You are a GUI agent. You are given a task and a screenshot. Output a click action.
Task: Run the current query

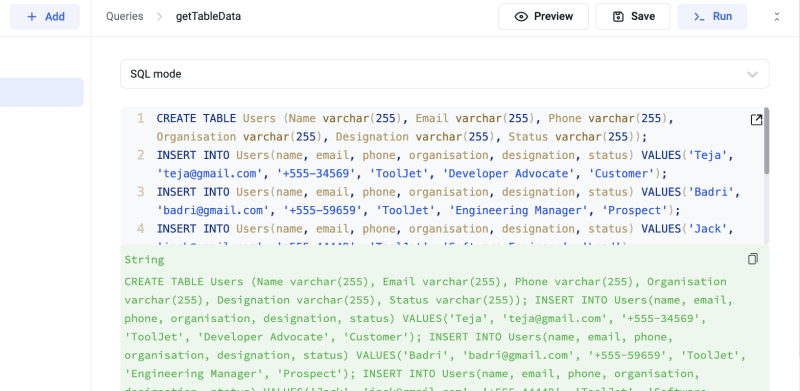coord(712,17)
